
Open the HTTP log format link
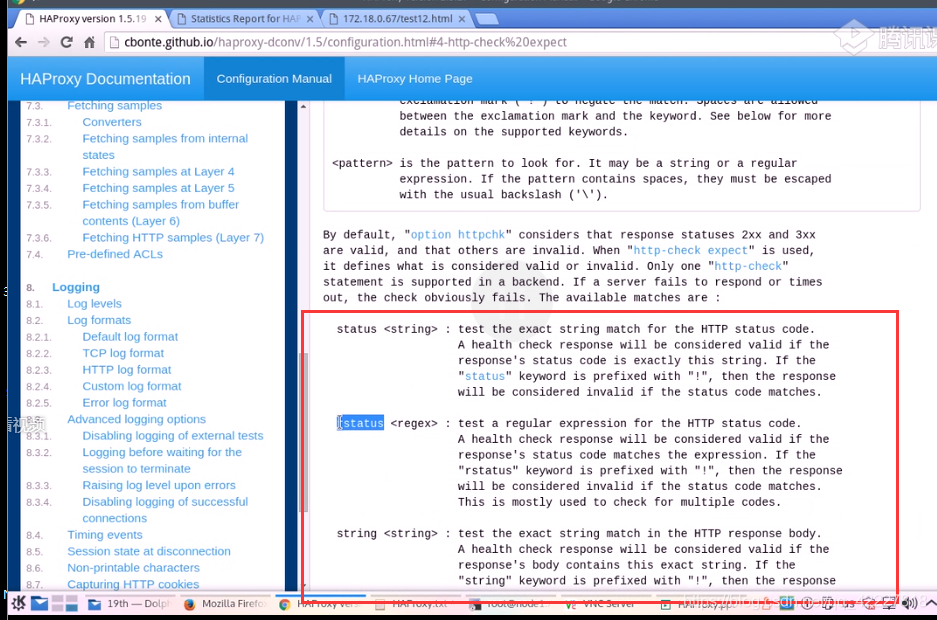(127, 370)
